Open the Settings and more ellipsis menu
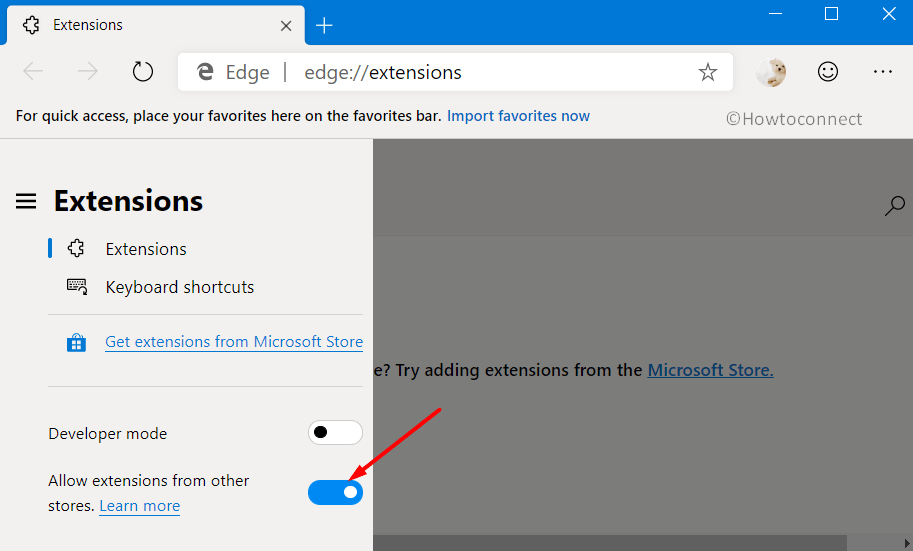The width and height of the screenshot is (913, 551). (x=883, y=72)
